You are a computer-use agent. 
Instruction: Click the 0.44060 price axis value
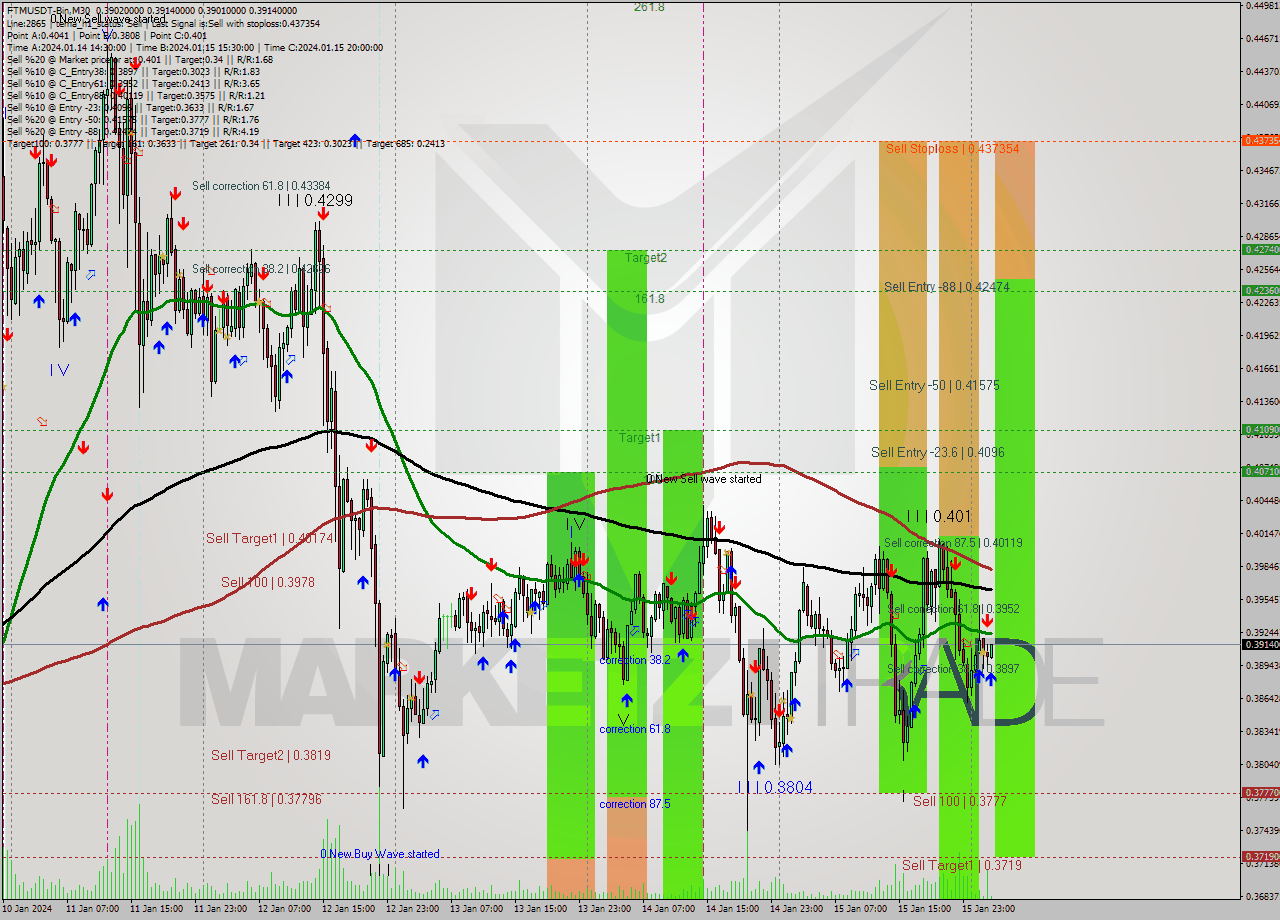pyautogui.click(x=1262, y=104)
